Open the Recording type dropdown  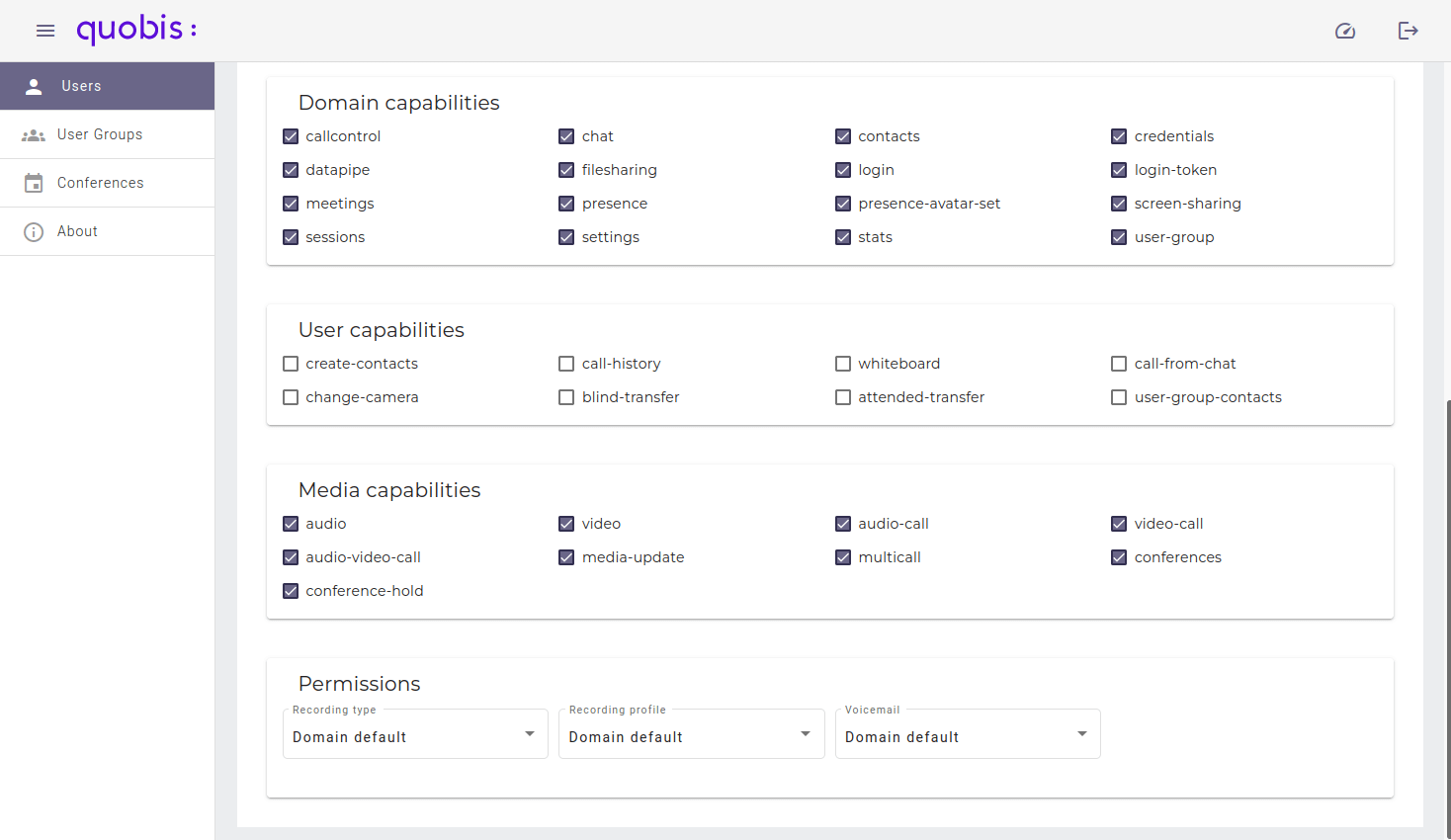tap(415, 734)
